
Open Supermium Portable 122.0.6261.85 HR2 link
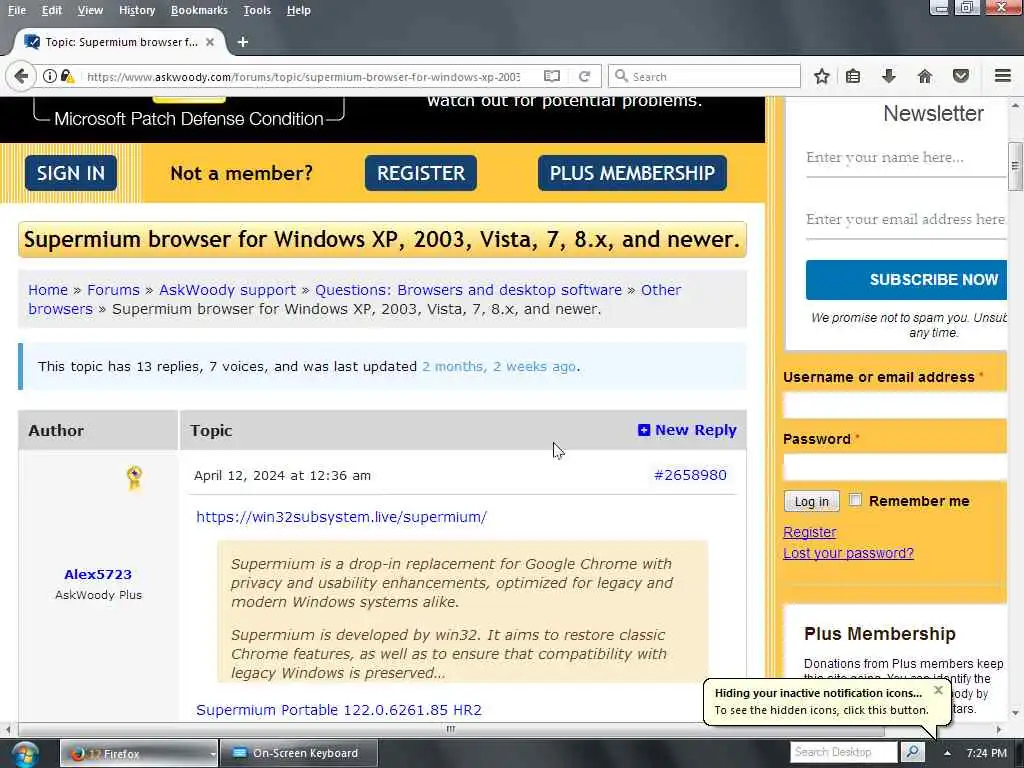(x=339, y=710)
